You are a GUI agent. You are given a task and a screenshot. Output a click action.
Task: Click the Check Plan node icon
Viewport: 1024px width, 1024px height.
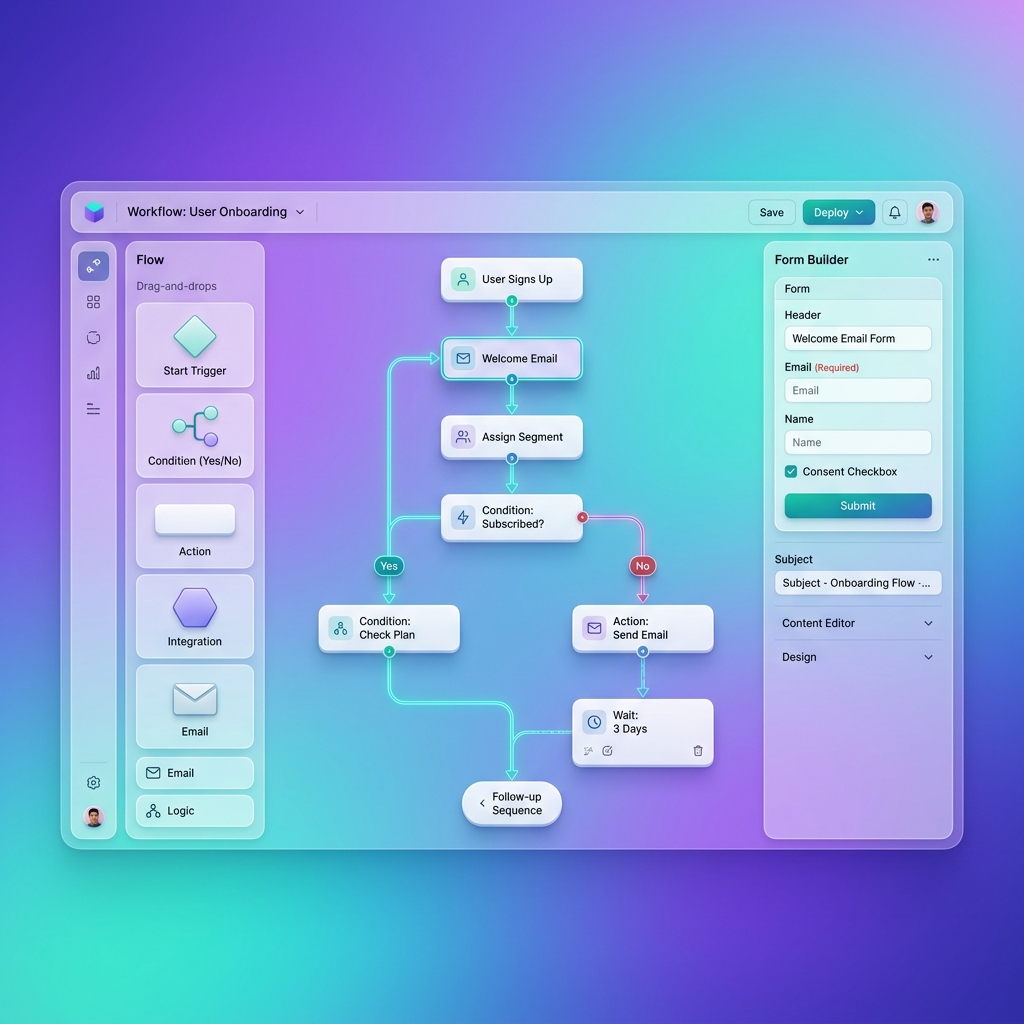[340, 628]
